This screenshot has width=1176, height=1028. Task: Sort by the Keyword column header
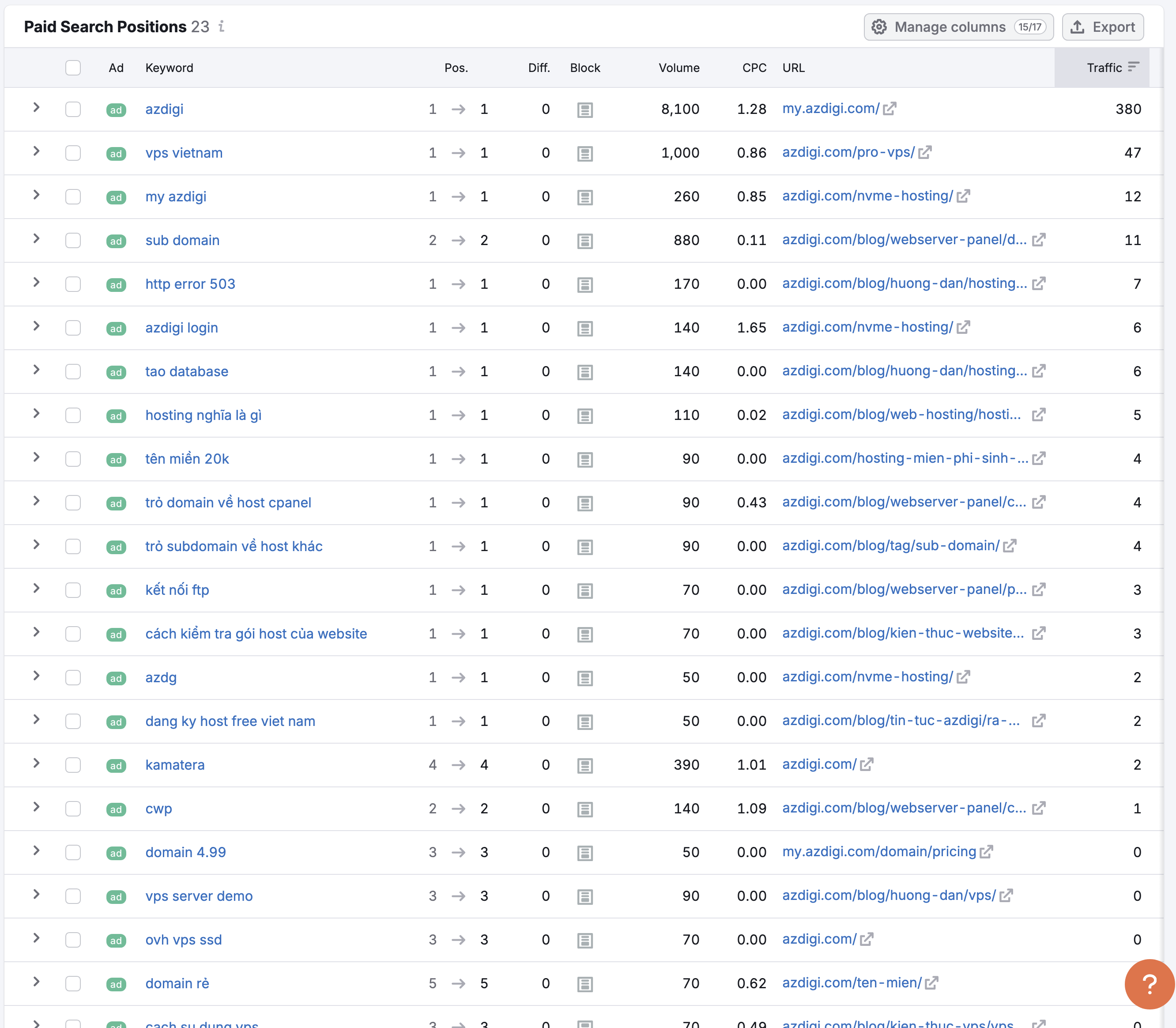click(169, 68)
